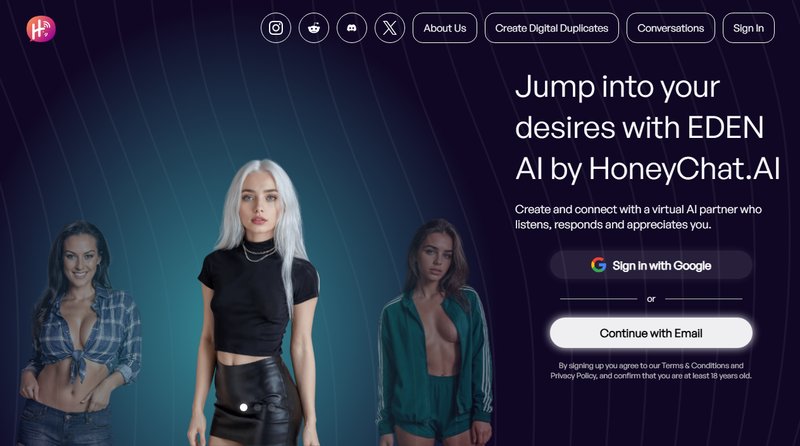Switch to the second carousel dot
Screen dimensions: 800x446
pos(258,407)
